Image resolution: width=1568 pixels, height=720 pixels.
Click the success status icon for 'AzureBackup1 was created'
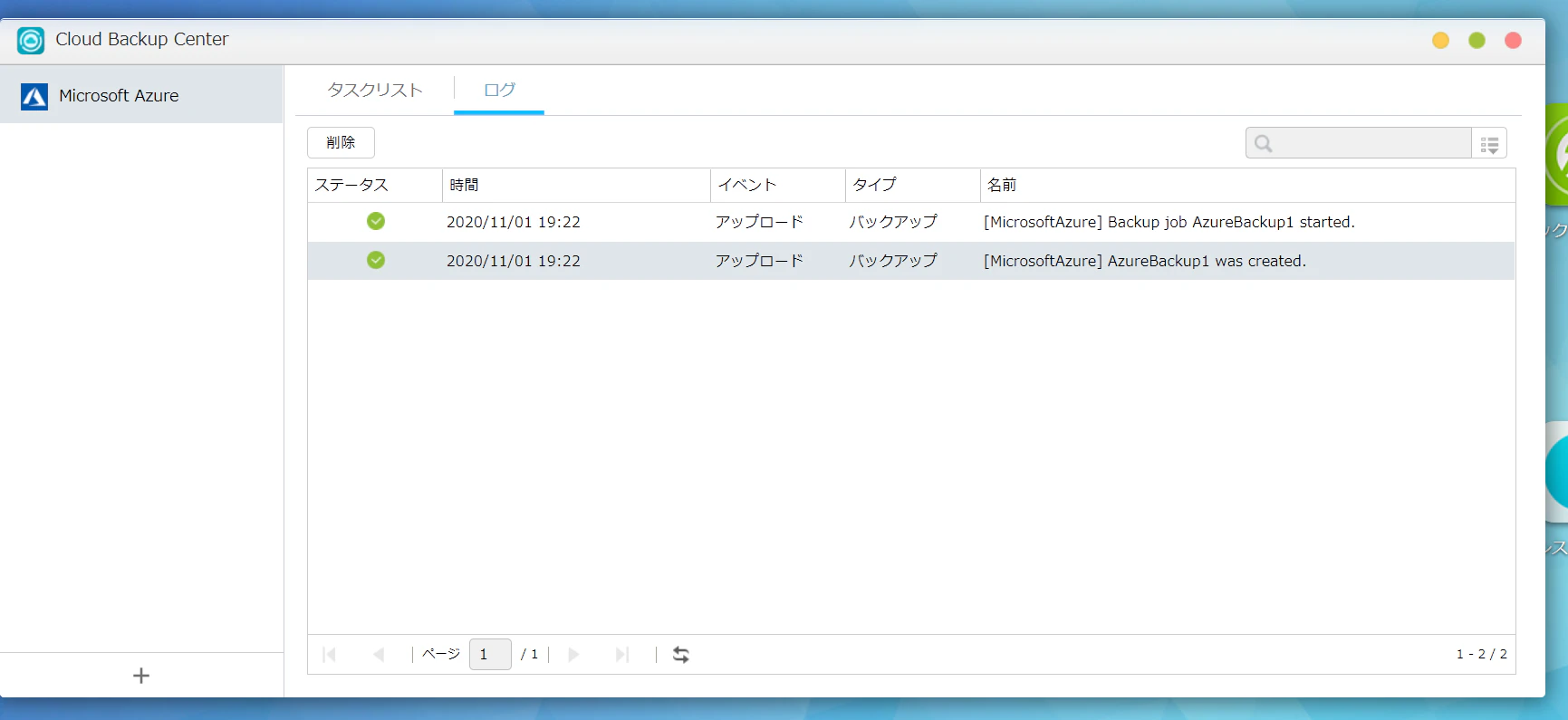click(x=376, y=260)
